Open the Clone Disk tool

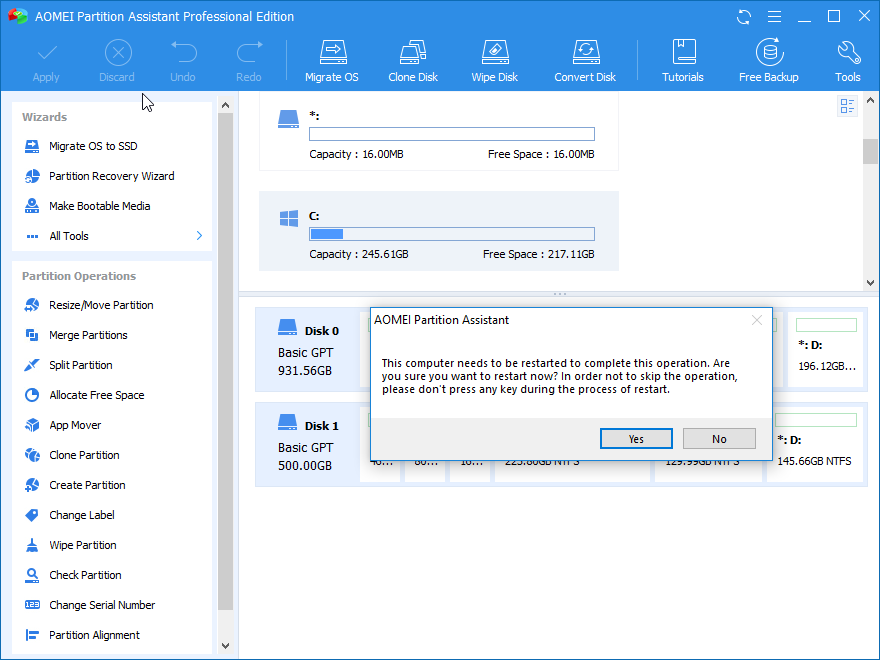click(x=414, y=61)
